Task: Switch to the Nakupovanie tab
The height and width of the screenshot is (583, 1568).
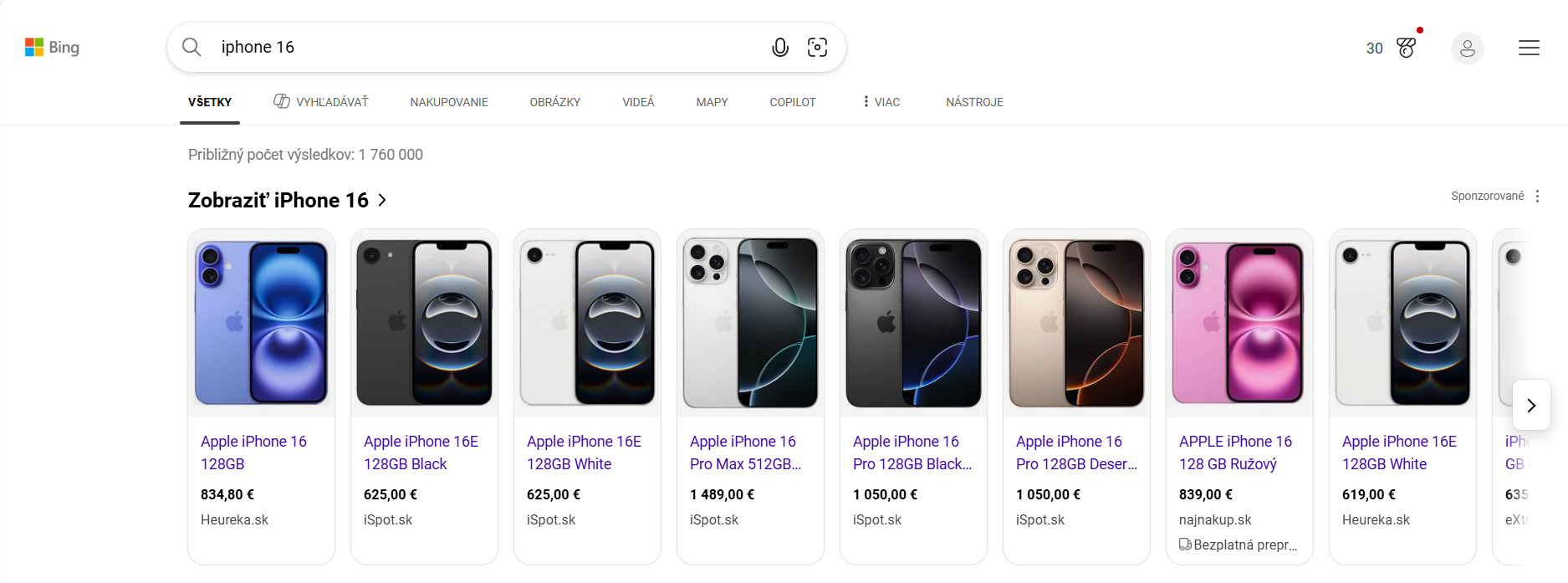Action: point(449,102)
